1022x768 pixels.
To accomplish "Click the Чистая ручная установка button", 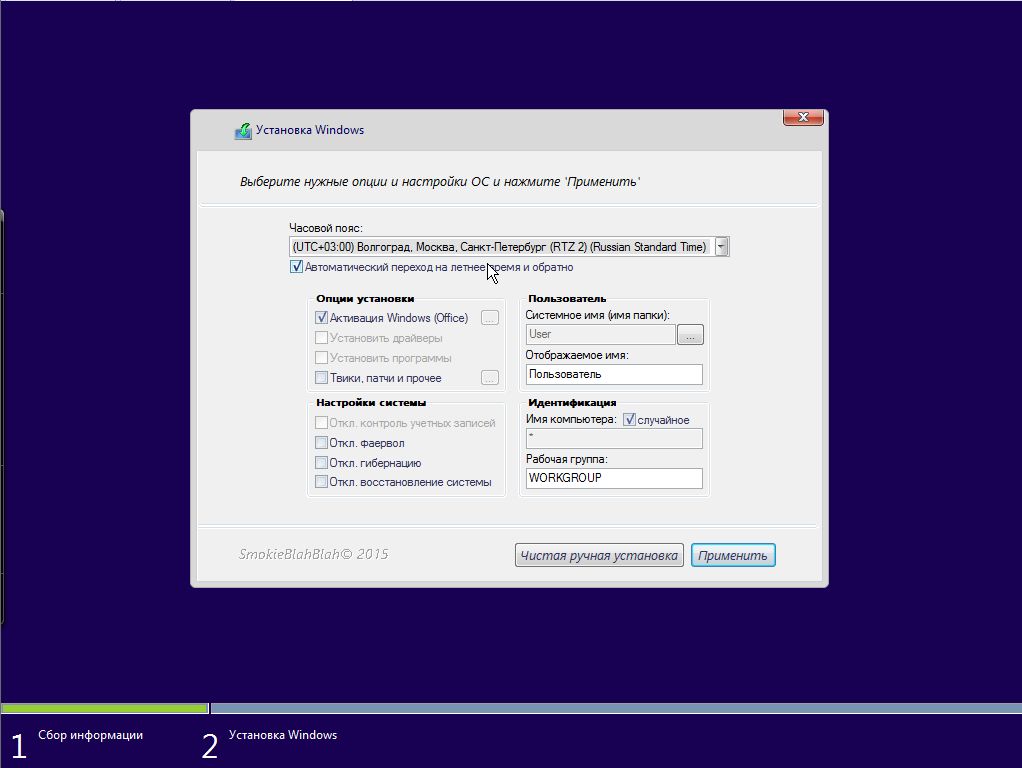I will point(599,555).
